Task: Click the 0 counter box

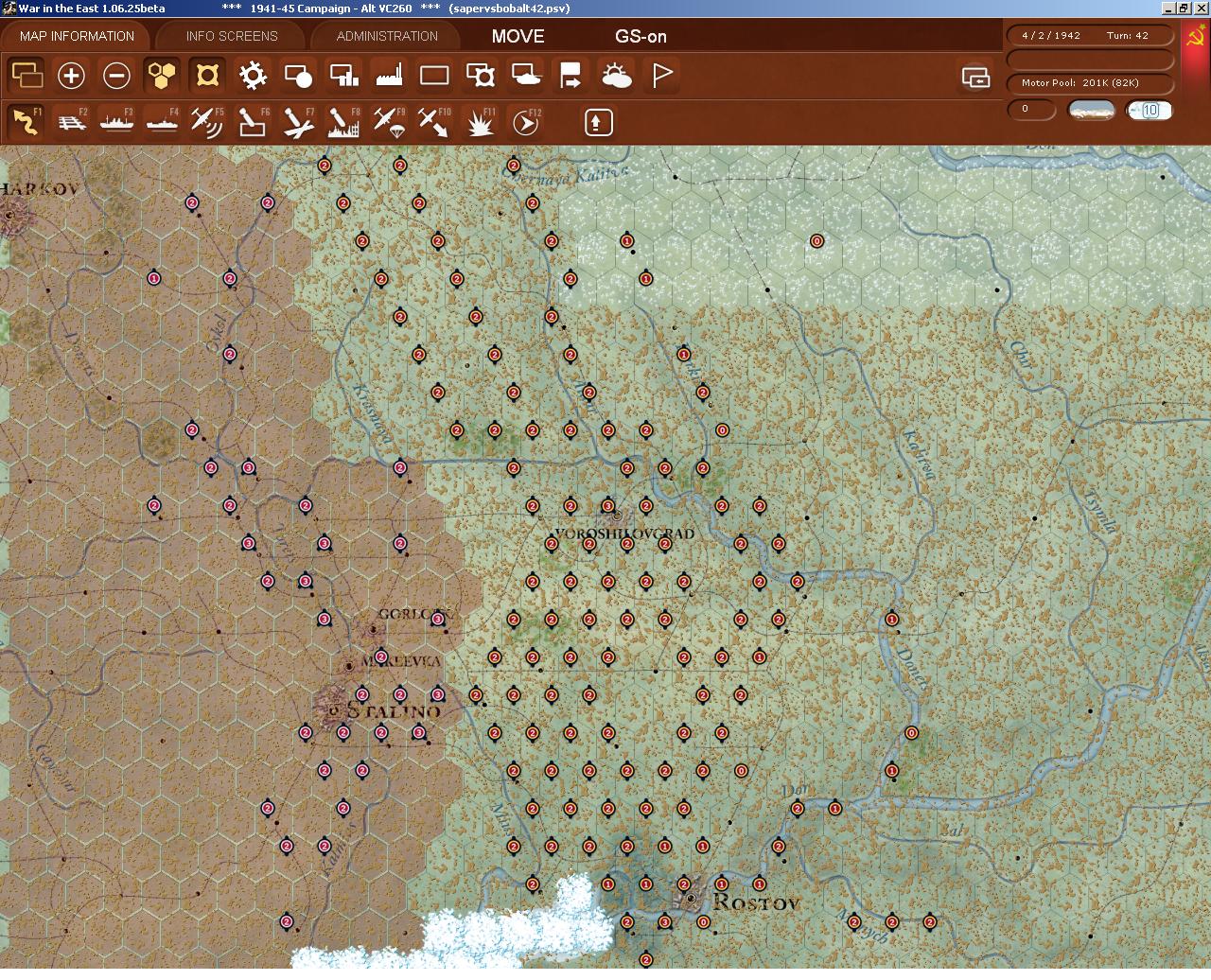Action: (x=1031, y=109)
